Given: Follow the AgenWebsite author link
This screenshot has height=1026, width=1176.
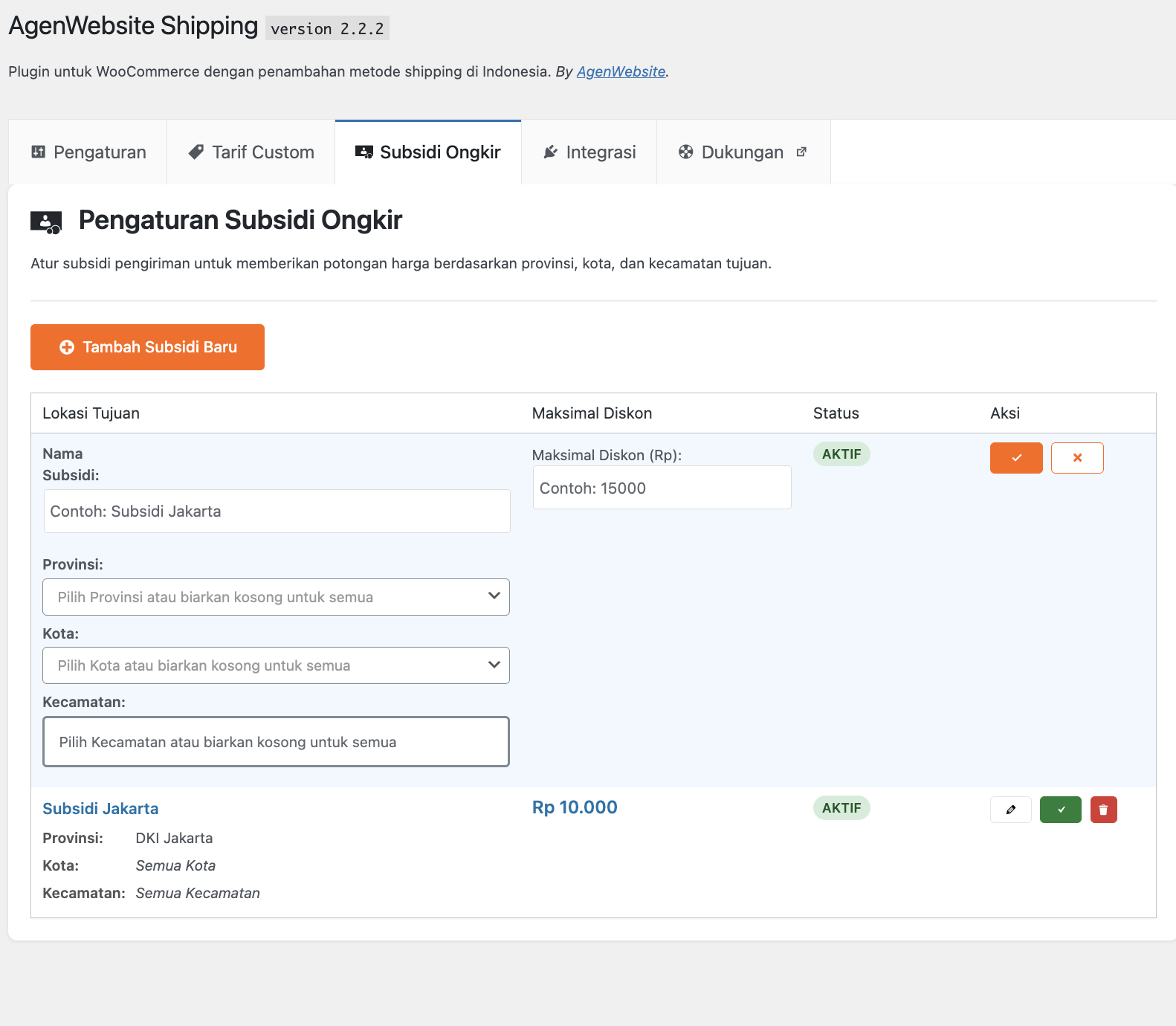Looking at the screenshot, I should (x=621, y=71).
